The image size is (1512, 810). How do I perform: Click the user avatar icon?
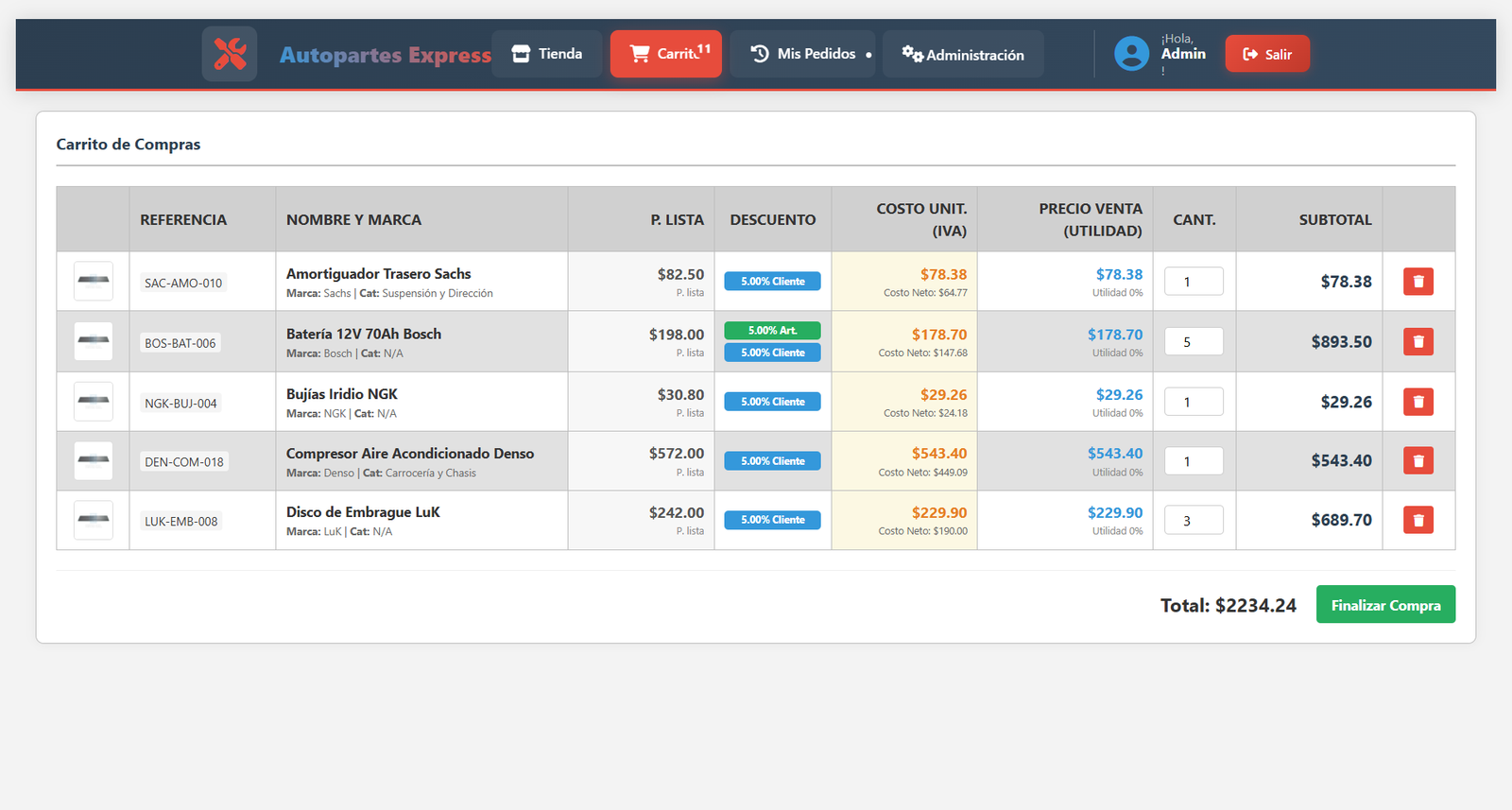1131,54
